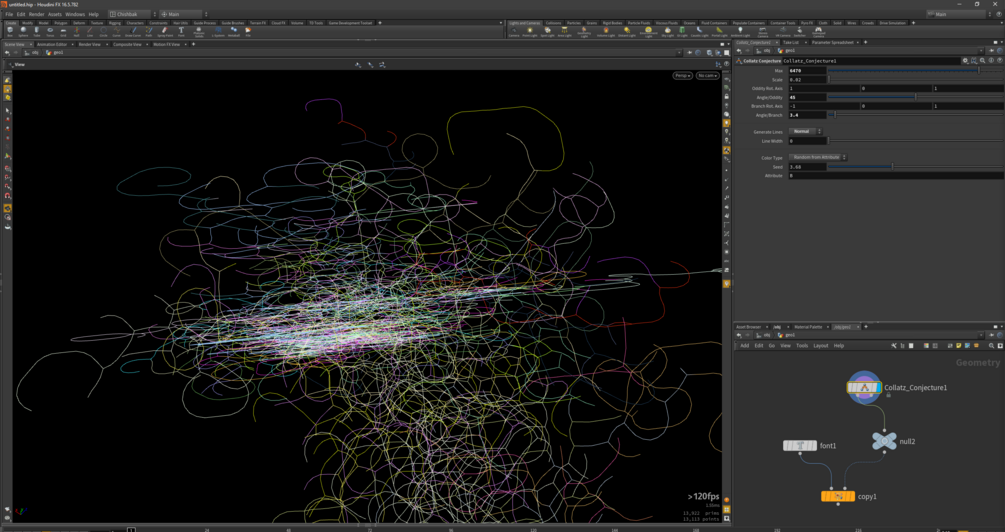Image resolution: width=1005 pixels, height=532 pixels.
Task: Open parameter gear menu for Collatz_Conjecture1
Action: 965,61
